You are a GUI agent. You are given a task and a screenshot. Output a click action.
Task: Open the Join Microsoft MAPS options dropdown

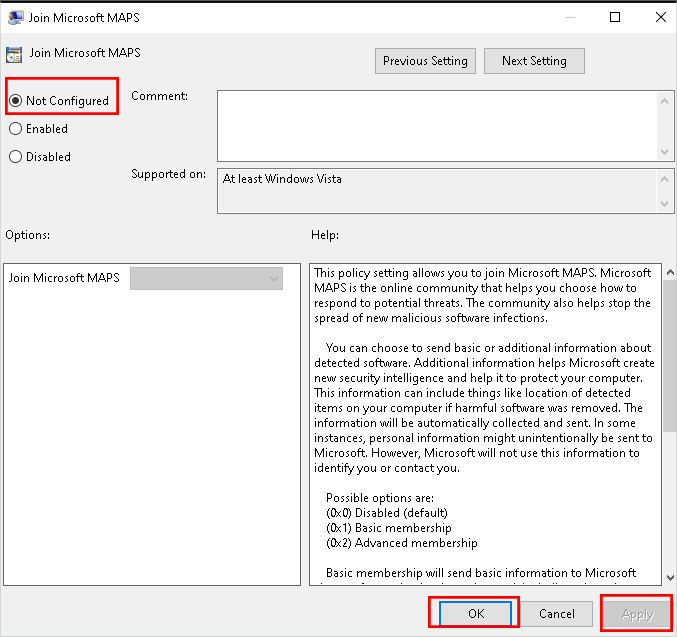pos(206,279)
